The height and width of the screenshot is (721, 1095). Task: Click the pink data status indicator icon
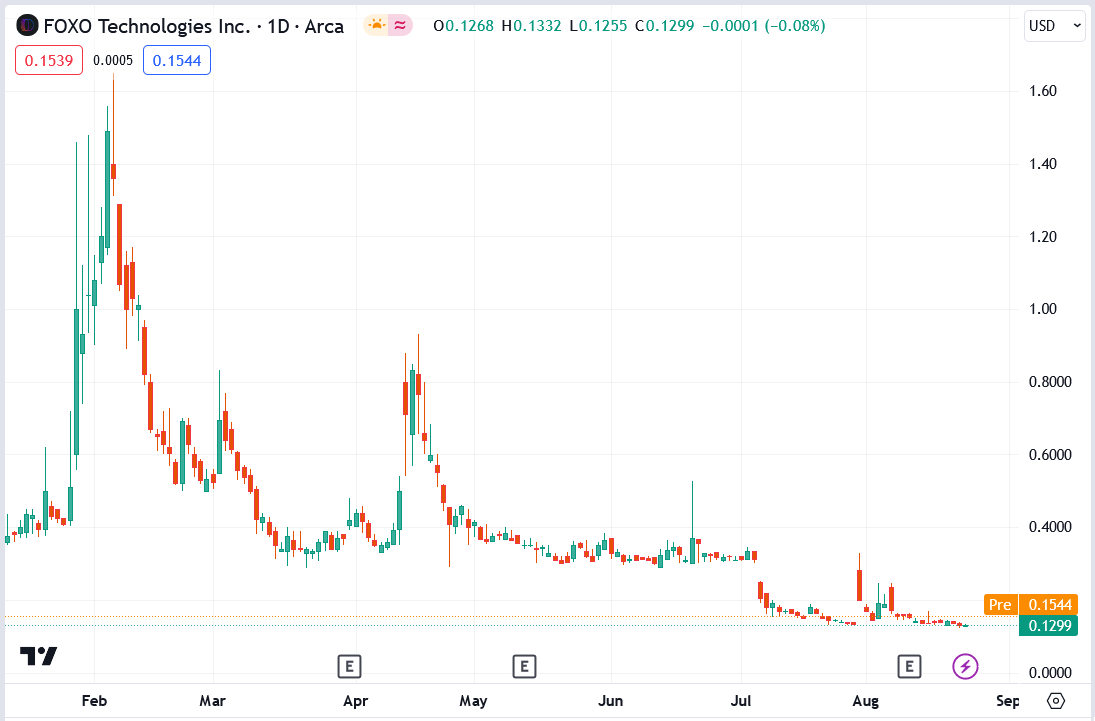[x=400, y=26]
